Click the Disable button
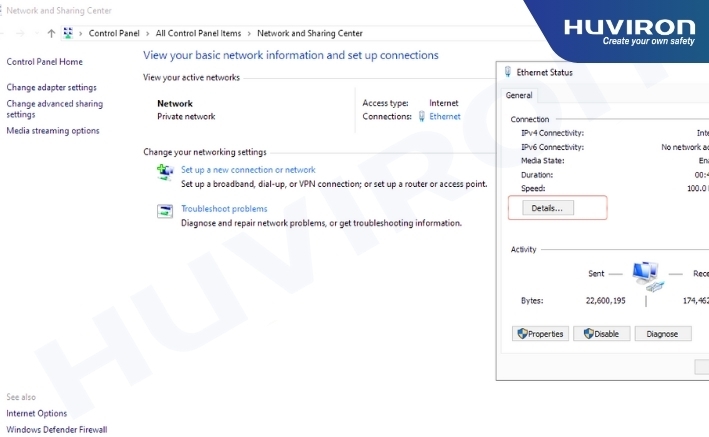This screenshot has width=709, height=437. click(601, 334)
